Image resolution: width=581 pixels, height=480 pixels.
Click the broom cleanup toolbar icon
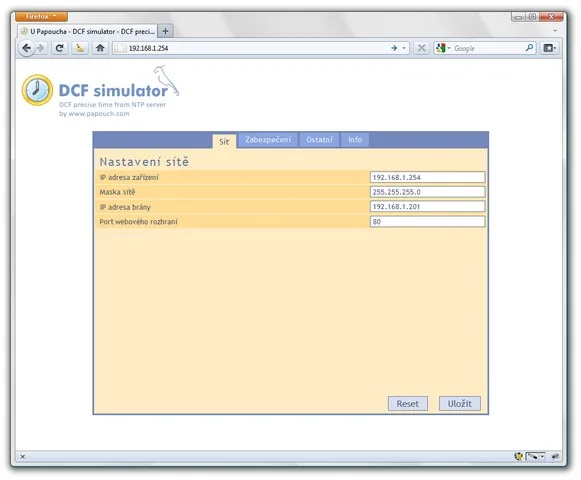80,48
